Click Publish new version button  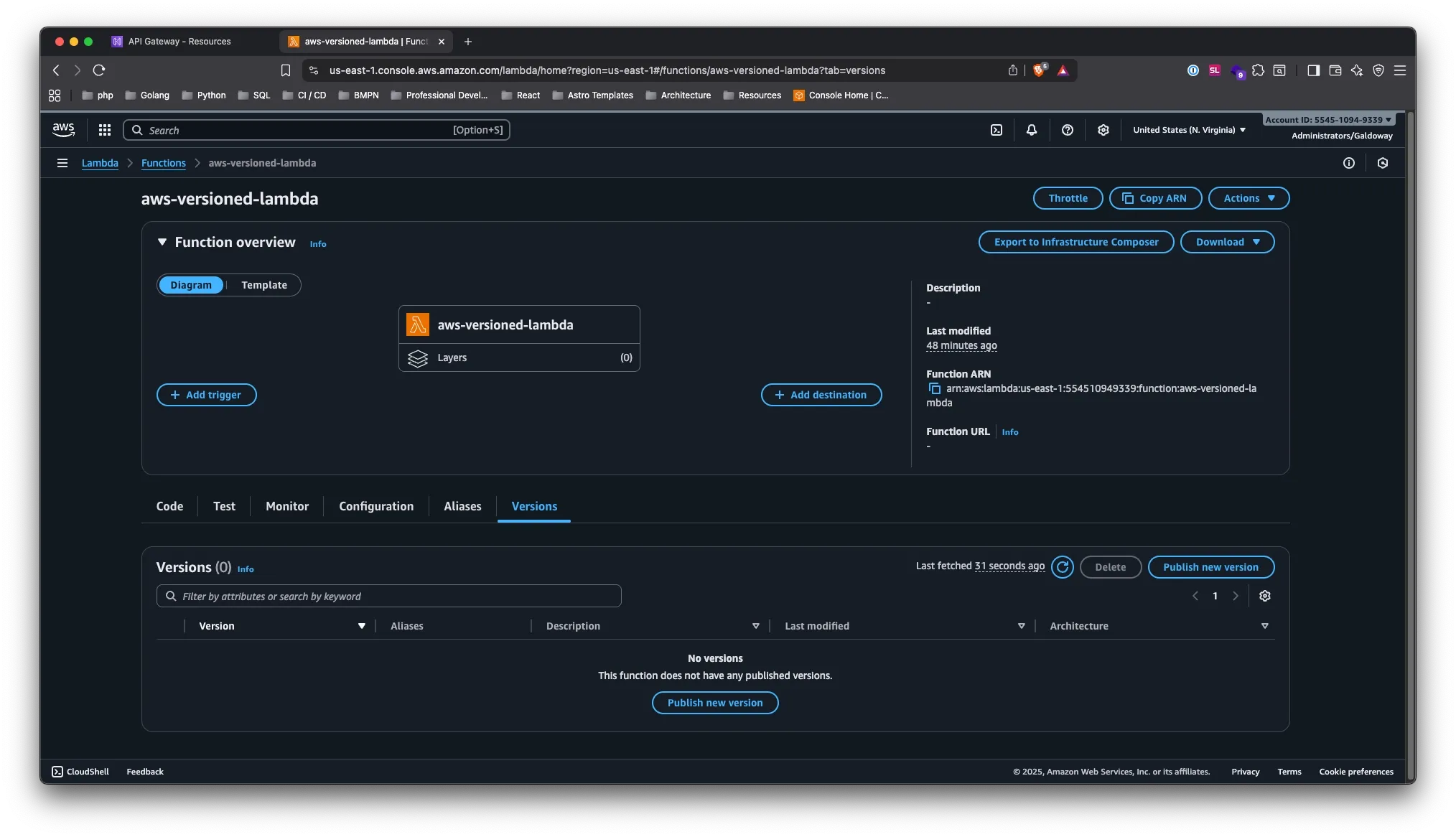coord(1210,567)
